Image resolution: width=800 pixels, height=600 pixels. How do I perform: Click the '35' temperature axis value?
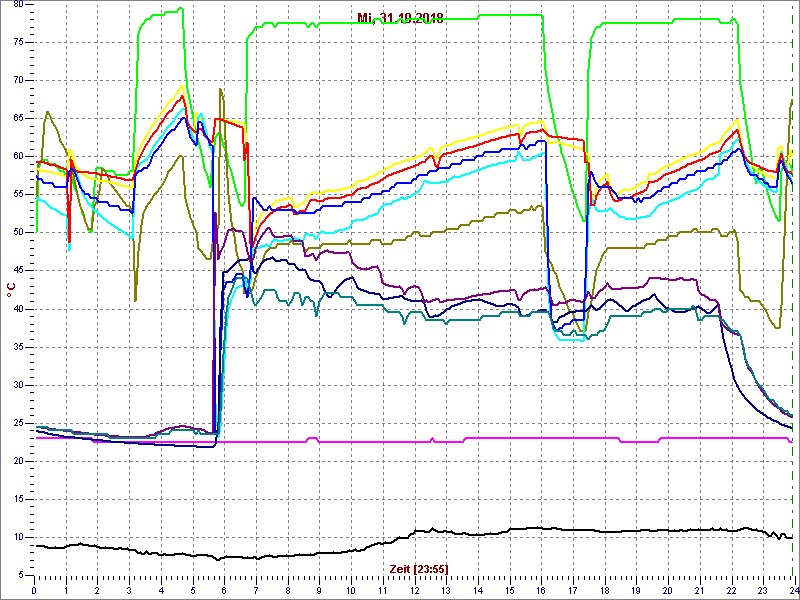(19, 347)
